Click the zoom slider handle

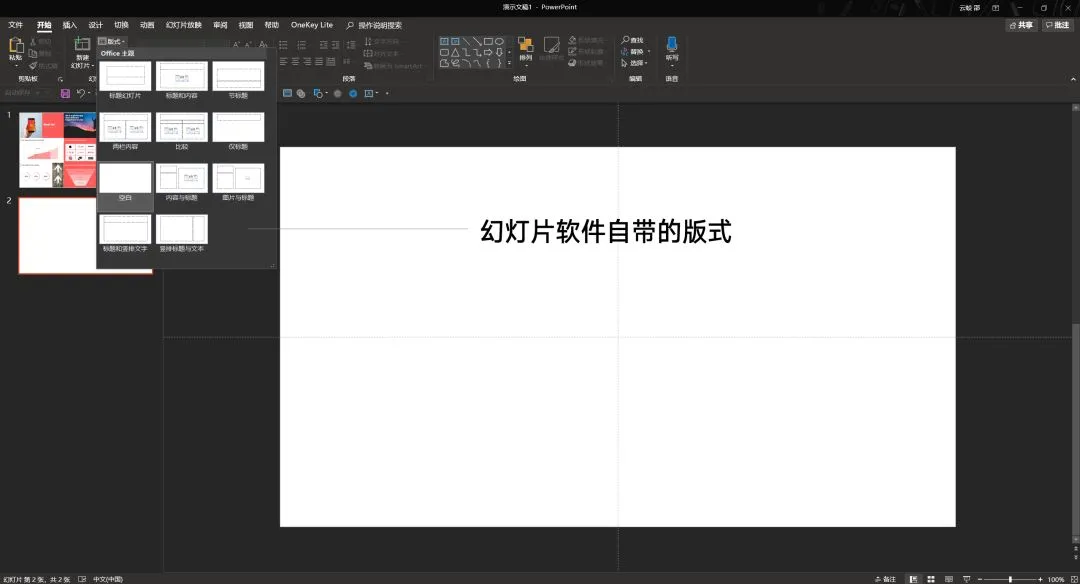tap(1010, 579)
